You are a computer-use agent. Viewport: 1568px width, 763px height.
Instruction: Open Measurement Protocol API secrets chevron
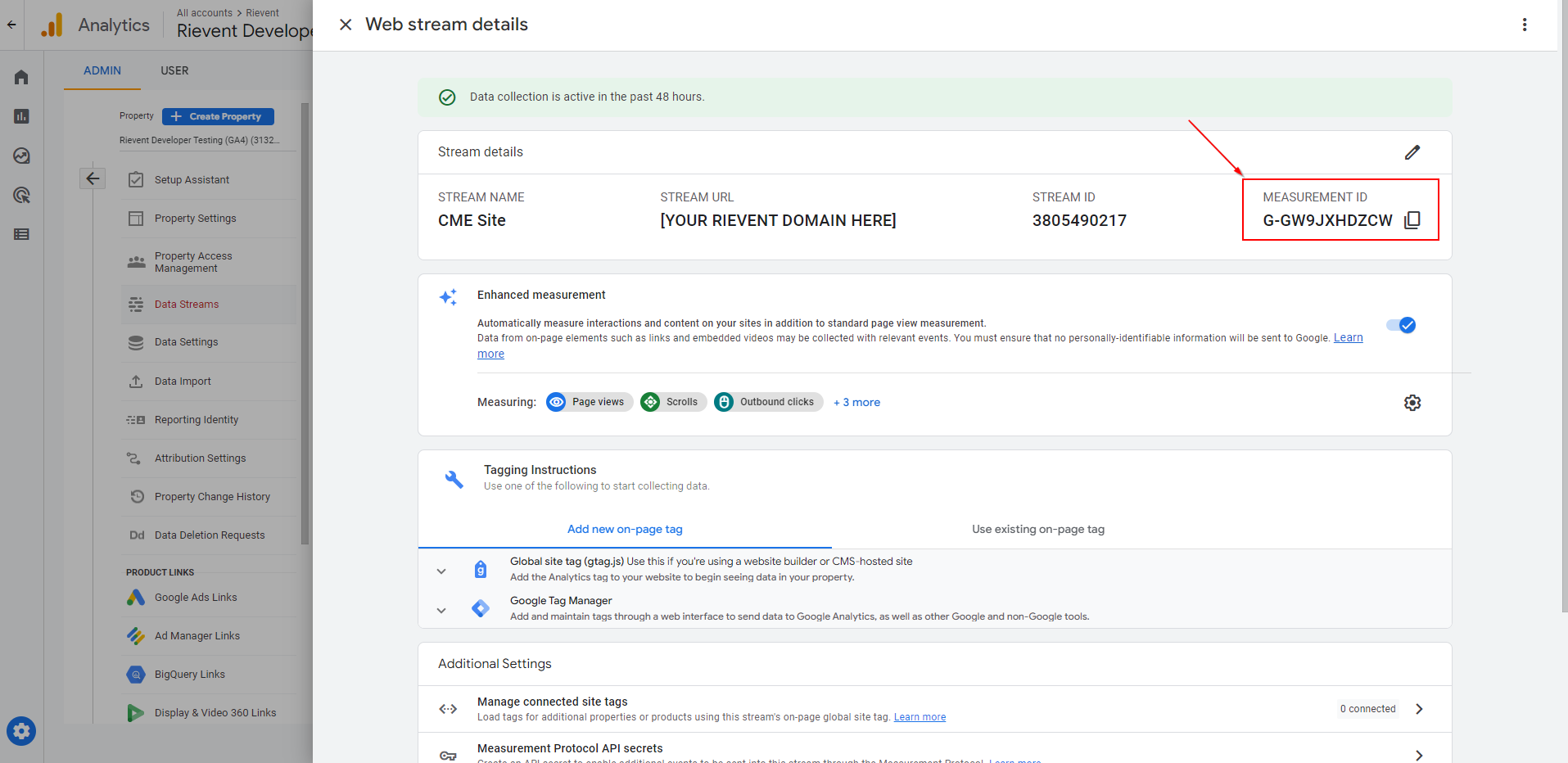coord(1419,755)
